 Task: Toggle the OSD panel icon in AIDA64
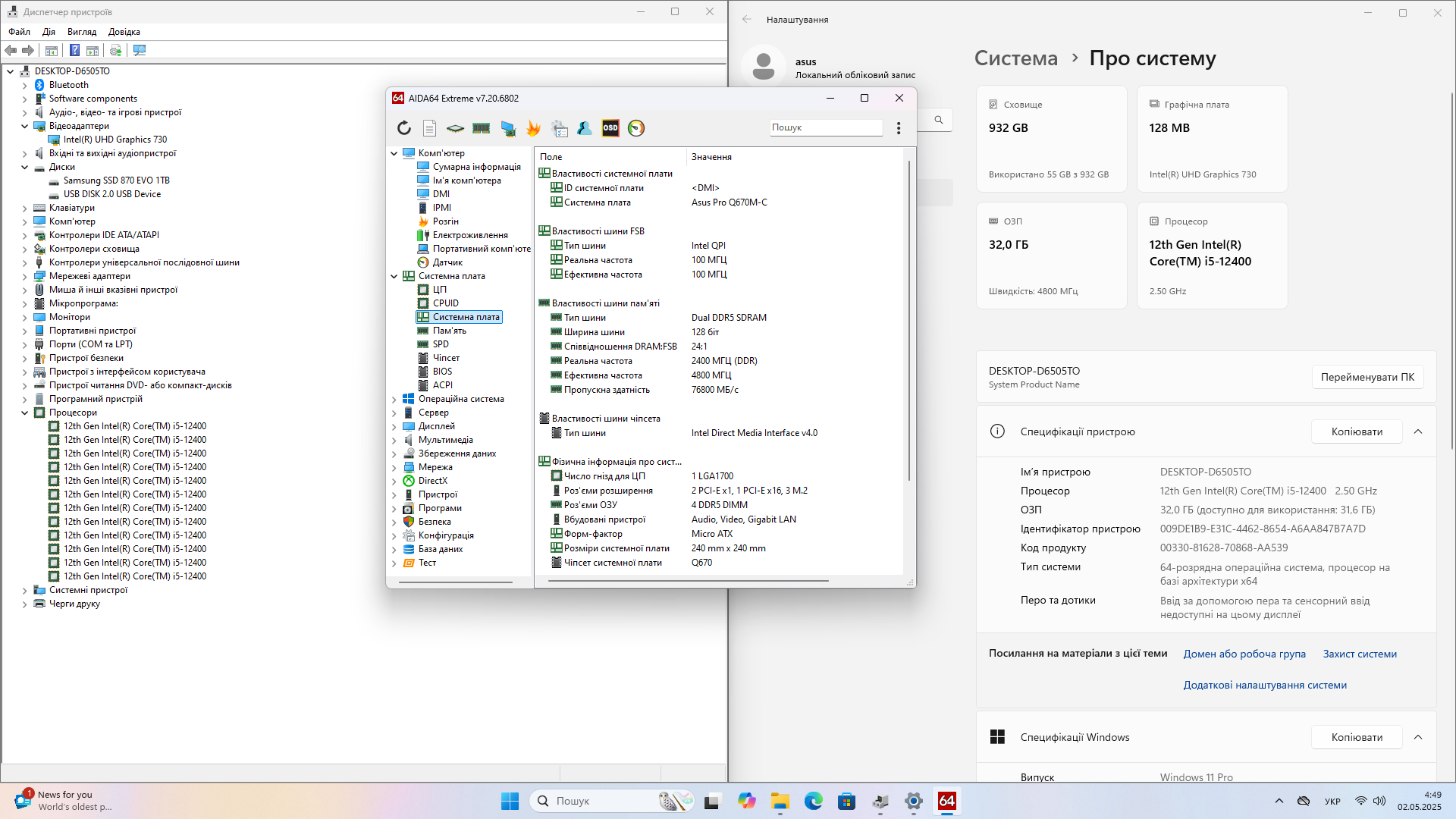click(x=610, y=128)
